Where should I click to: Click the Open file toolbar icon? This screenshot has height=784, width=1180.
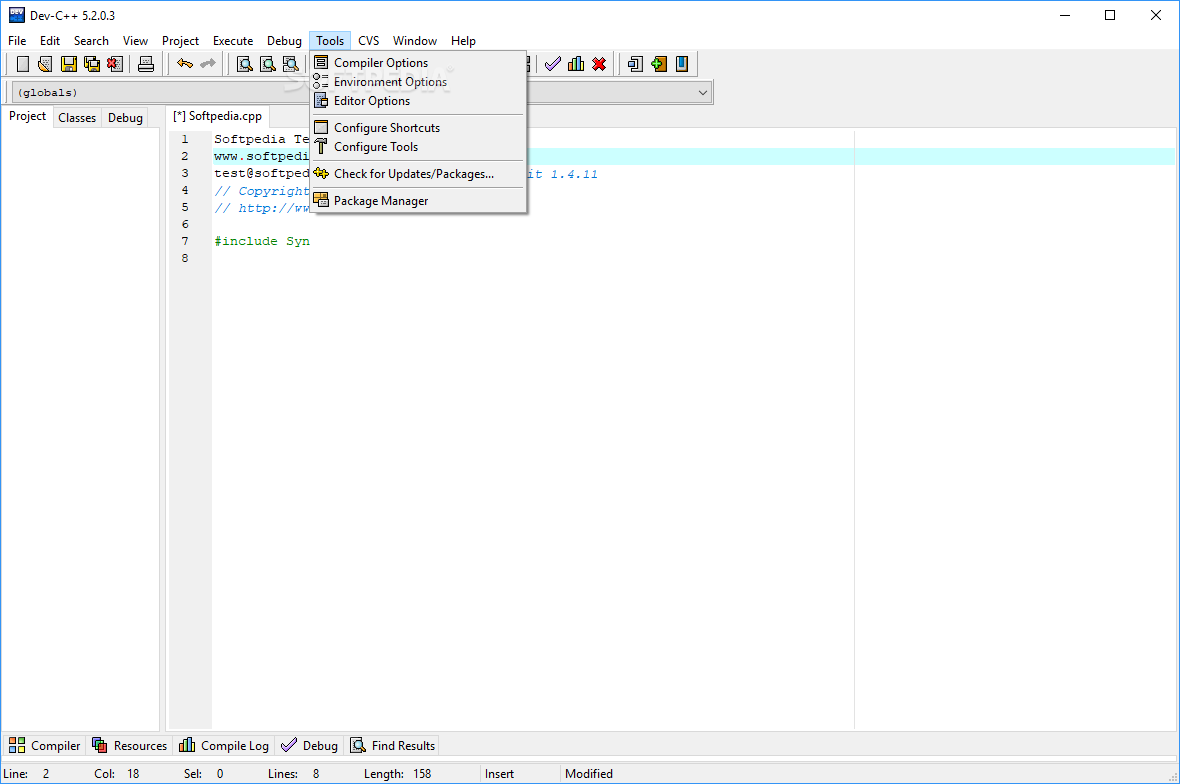coord(45,64)
